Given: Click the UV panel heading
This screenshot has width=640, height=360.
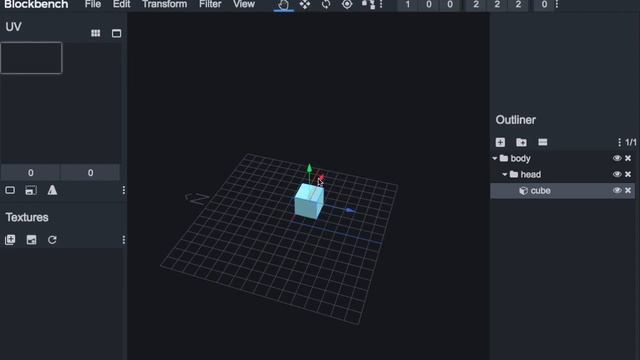Looking at the screenshot, I should point(13,27).
